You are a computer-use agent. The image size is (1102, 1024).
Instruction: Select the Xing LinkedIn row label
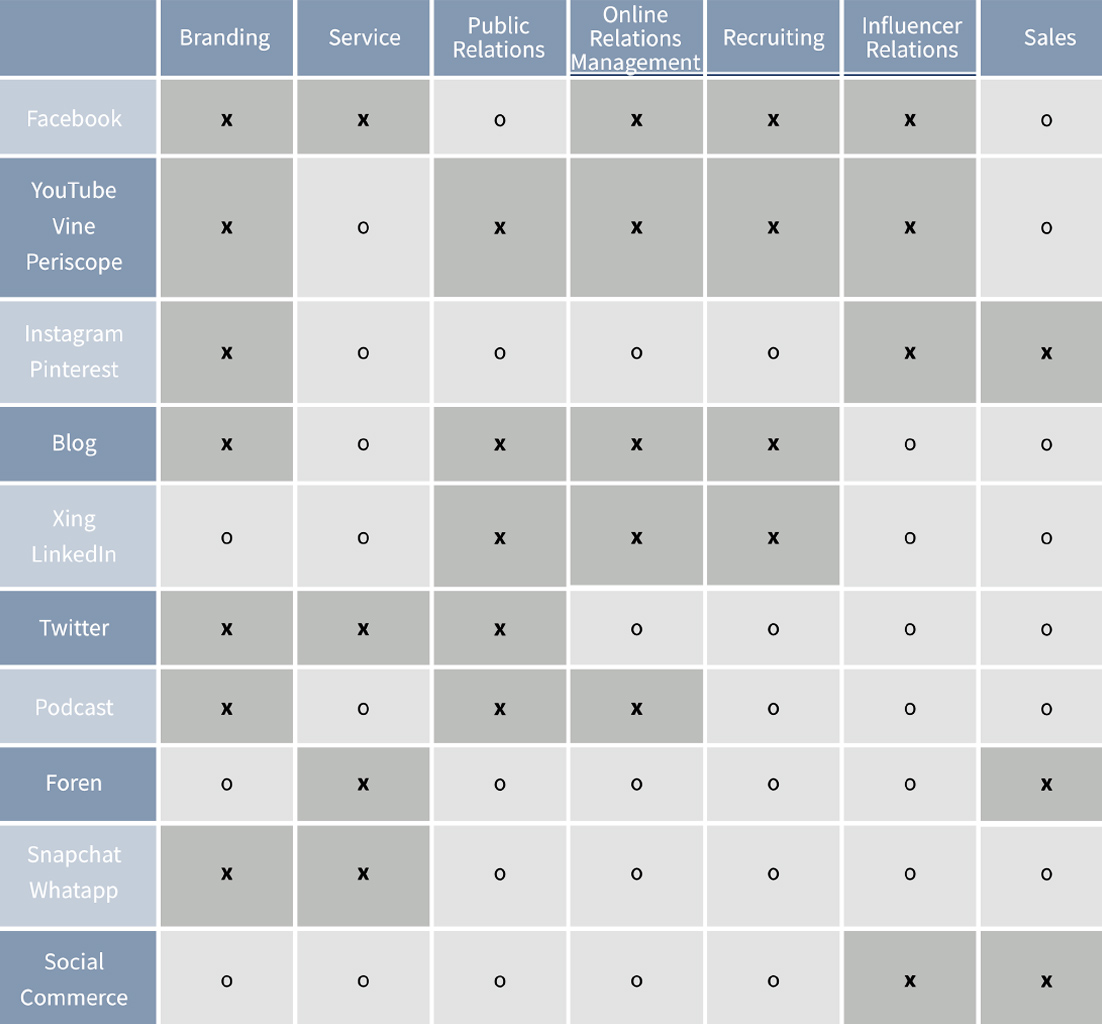[x=75, y=536]
